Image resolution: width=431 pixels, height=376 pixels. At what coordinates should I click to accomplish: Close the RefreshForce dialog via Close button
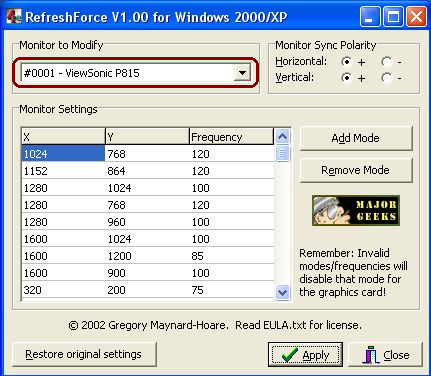click(x=385, y=354)
